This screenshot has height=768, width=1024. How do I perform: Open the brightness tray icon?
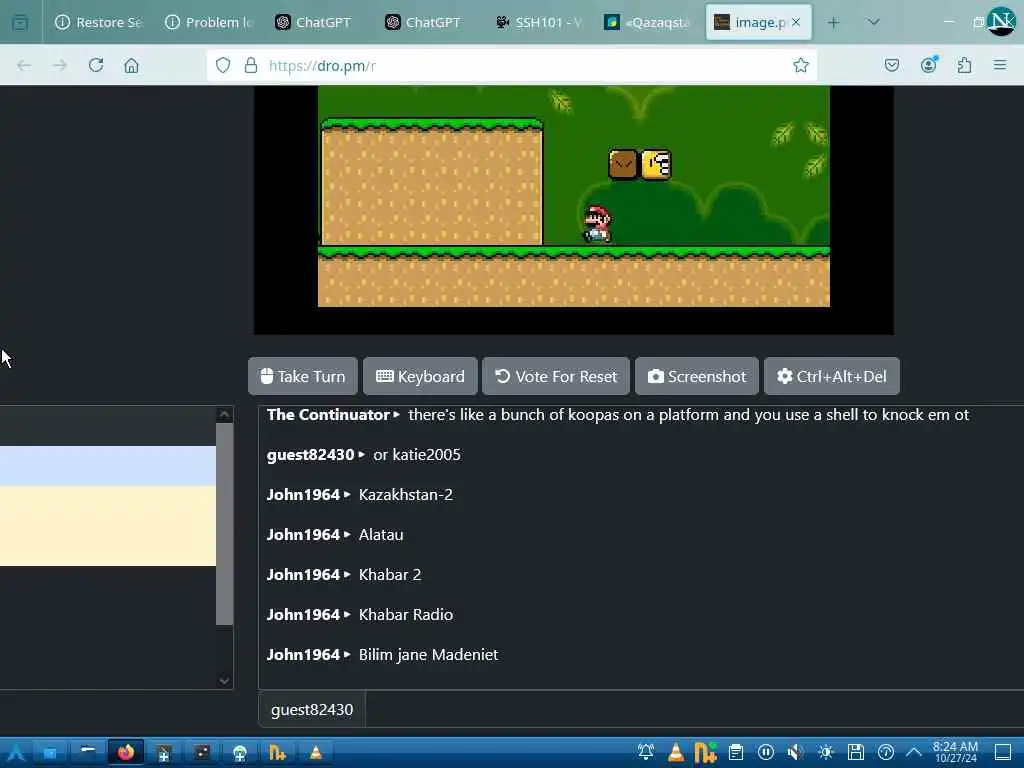825,753
